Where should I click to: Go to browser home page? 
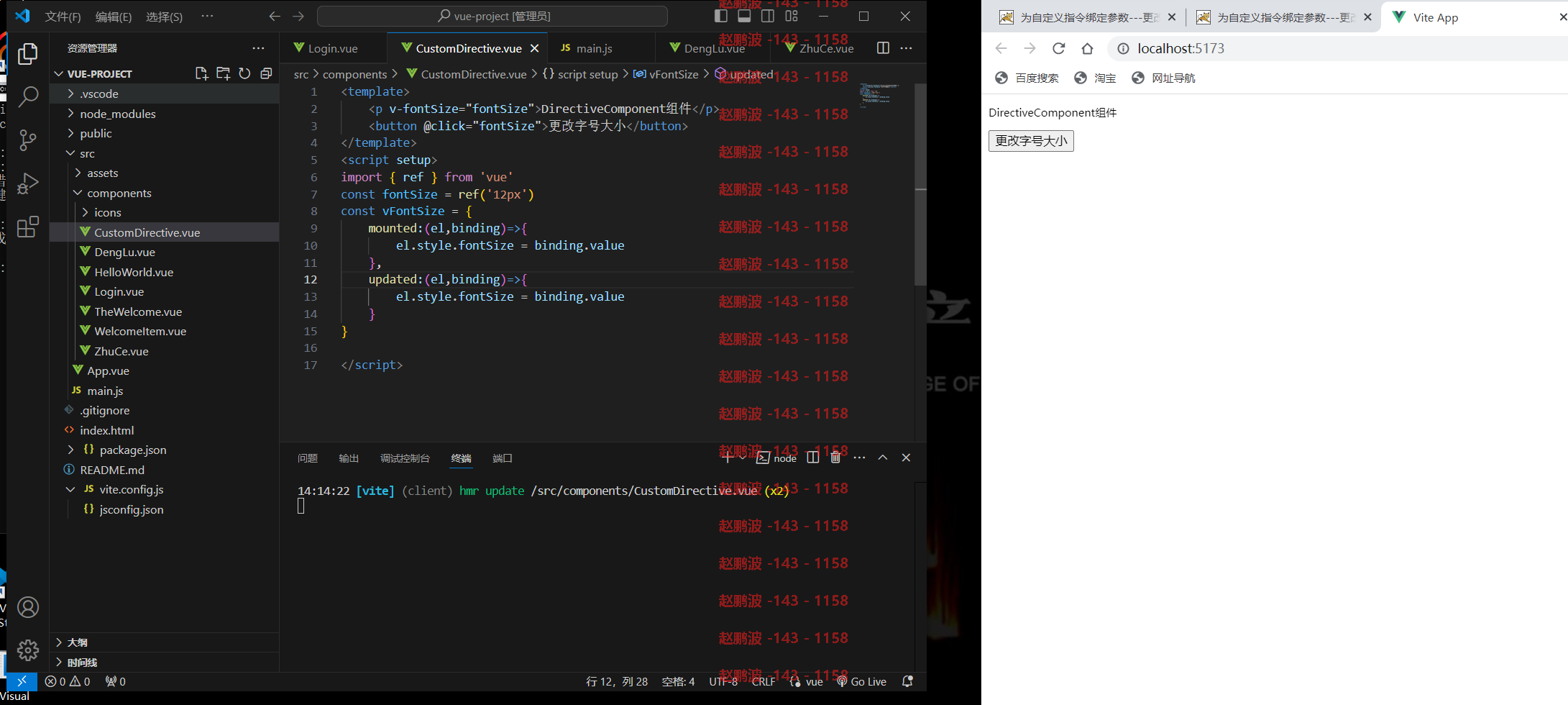point(1087,48)
